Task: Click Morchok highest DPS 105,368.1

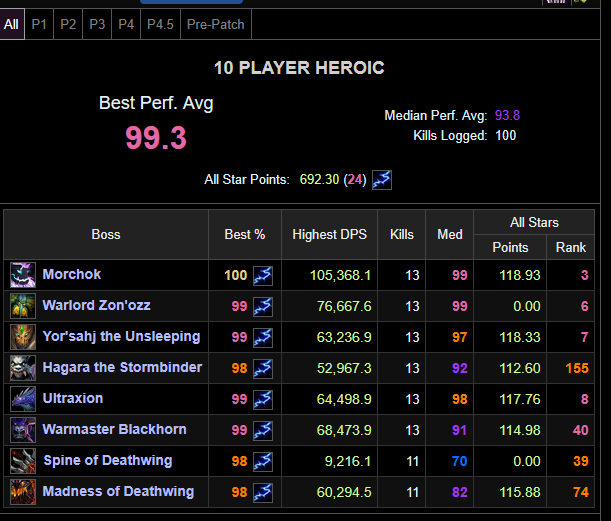Action: coord(340,276)
